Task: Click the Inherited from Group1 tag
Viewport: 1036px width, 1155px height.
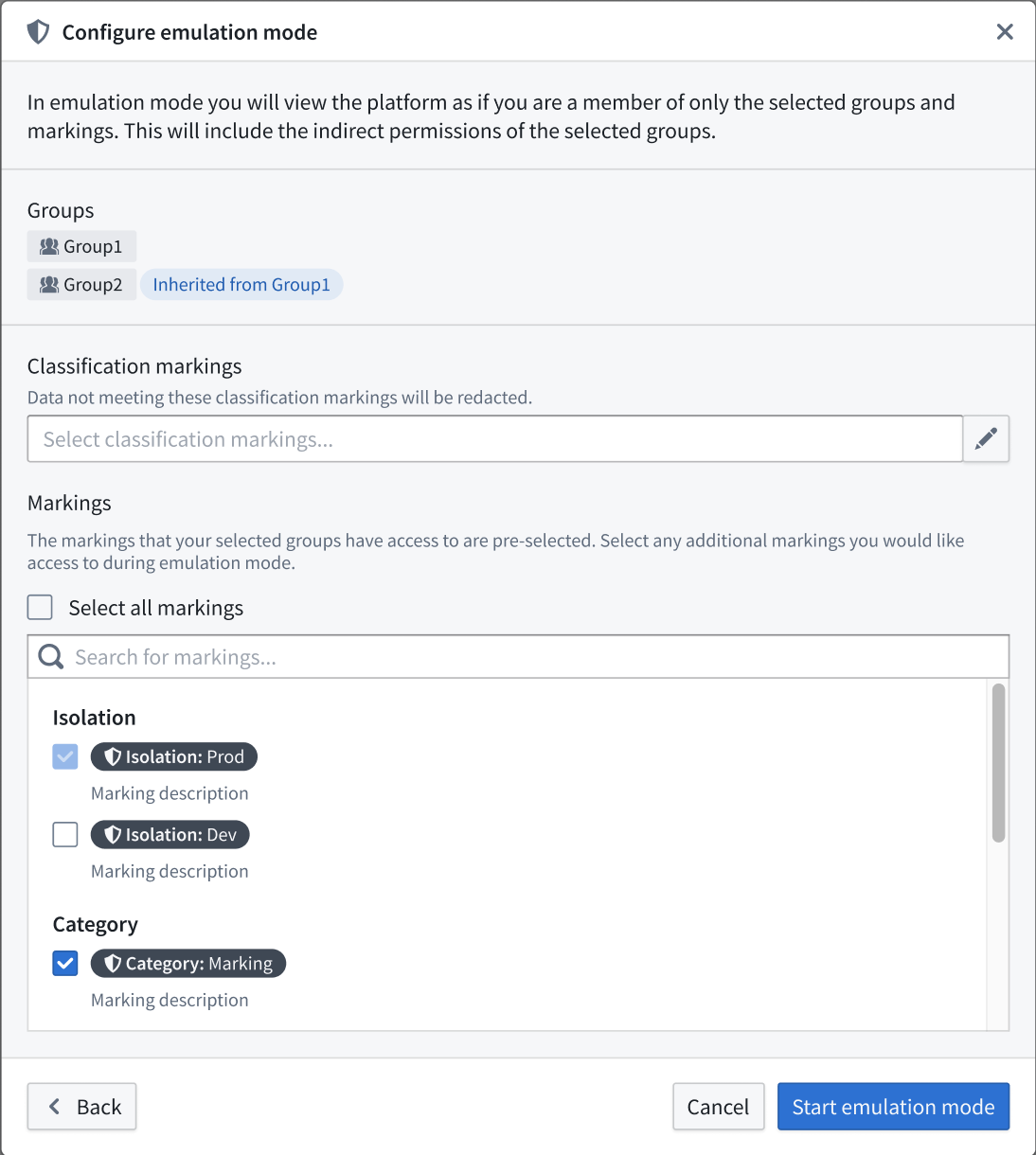Action: pos(241,284)
